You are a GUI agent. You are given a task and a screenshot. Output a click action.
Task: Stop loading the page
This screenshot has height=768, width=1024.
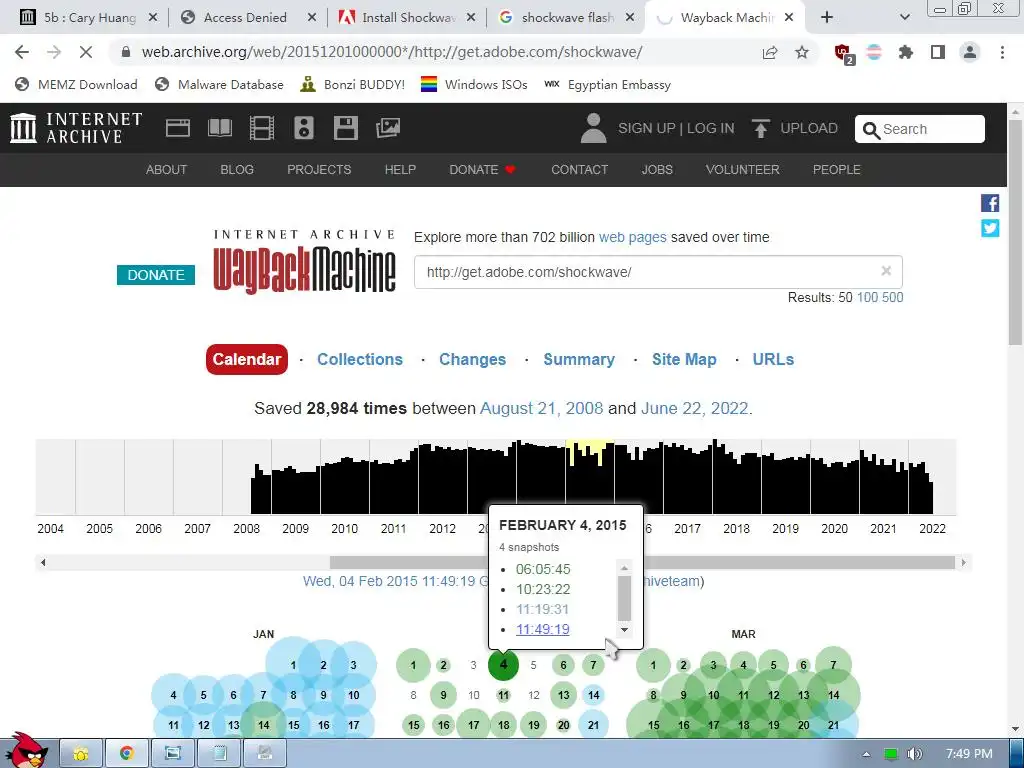click(86, 52)
